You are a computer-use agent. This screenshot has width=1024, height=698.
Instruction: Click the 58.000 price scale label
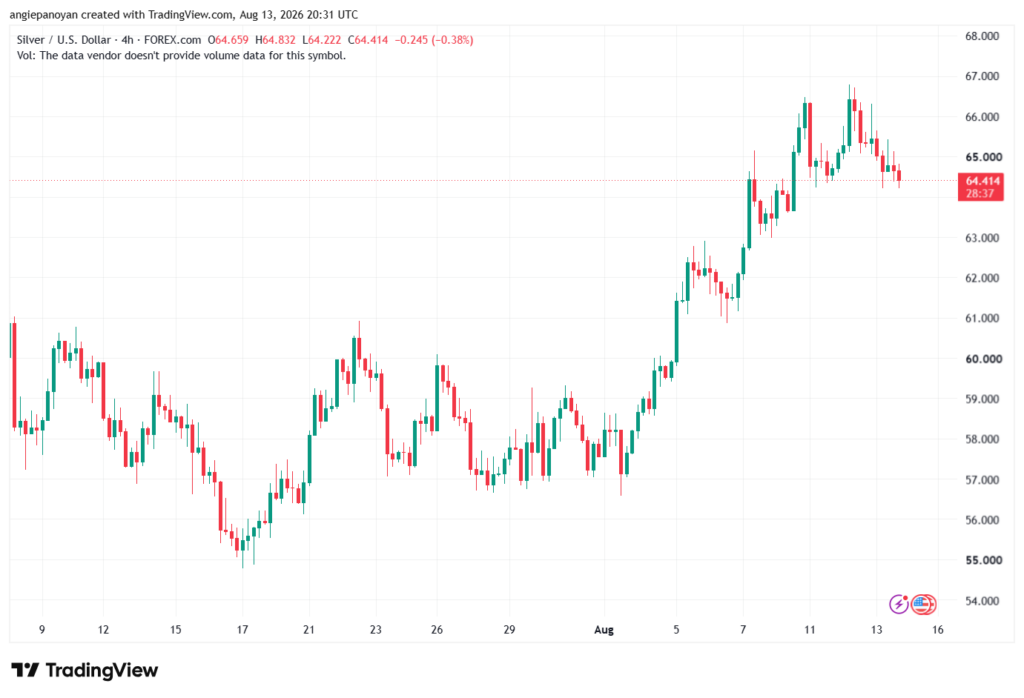tap(982, 439)
